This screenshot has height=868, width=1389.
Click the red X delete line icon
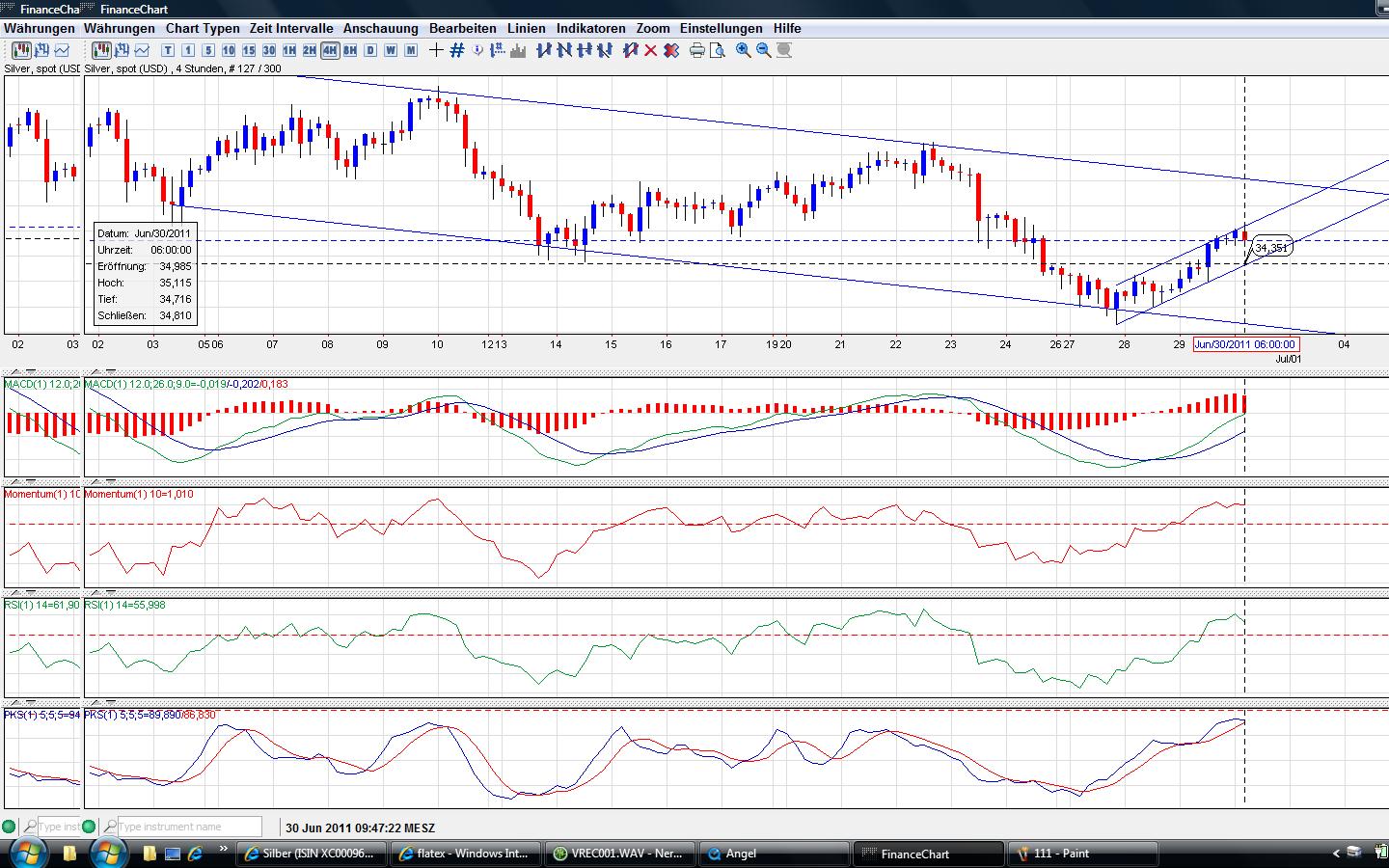tap(650, 50)
